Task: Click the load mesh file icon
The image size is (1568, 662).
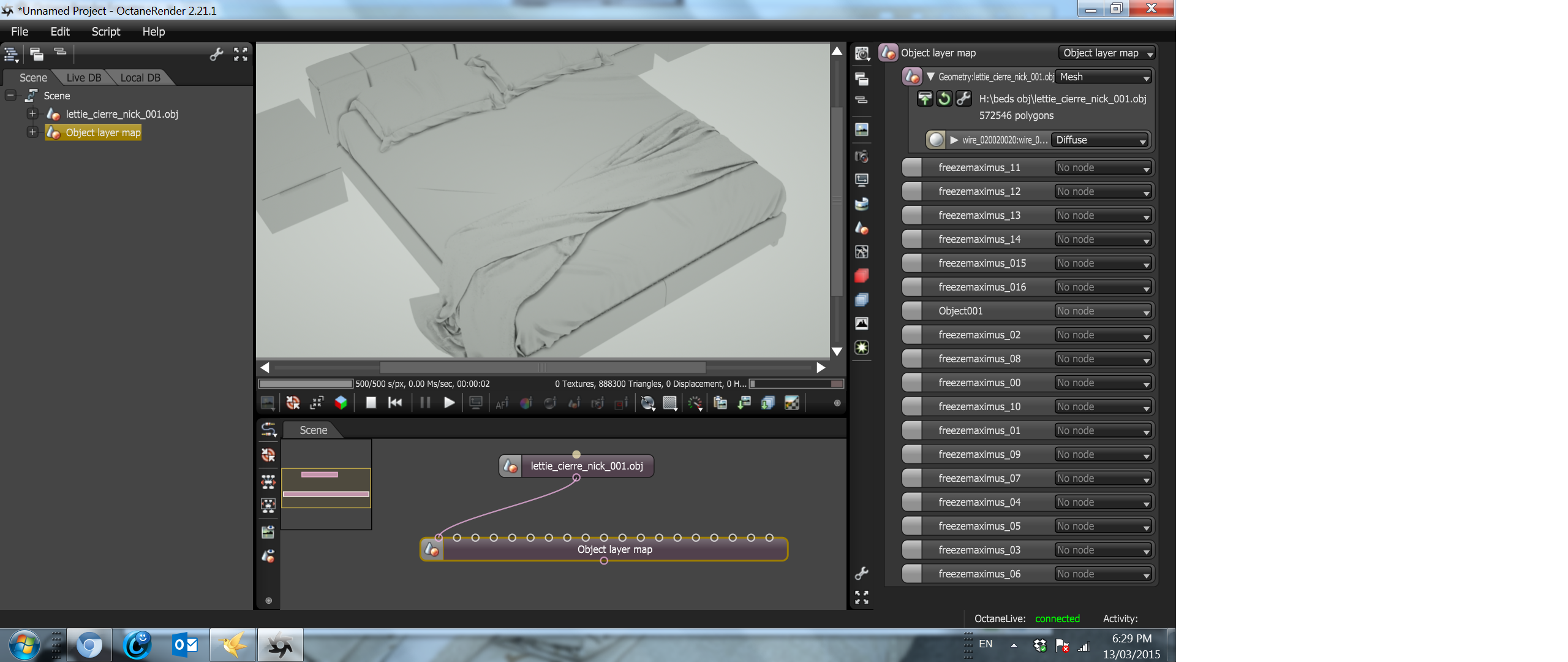Action: 924,99
